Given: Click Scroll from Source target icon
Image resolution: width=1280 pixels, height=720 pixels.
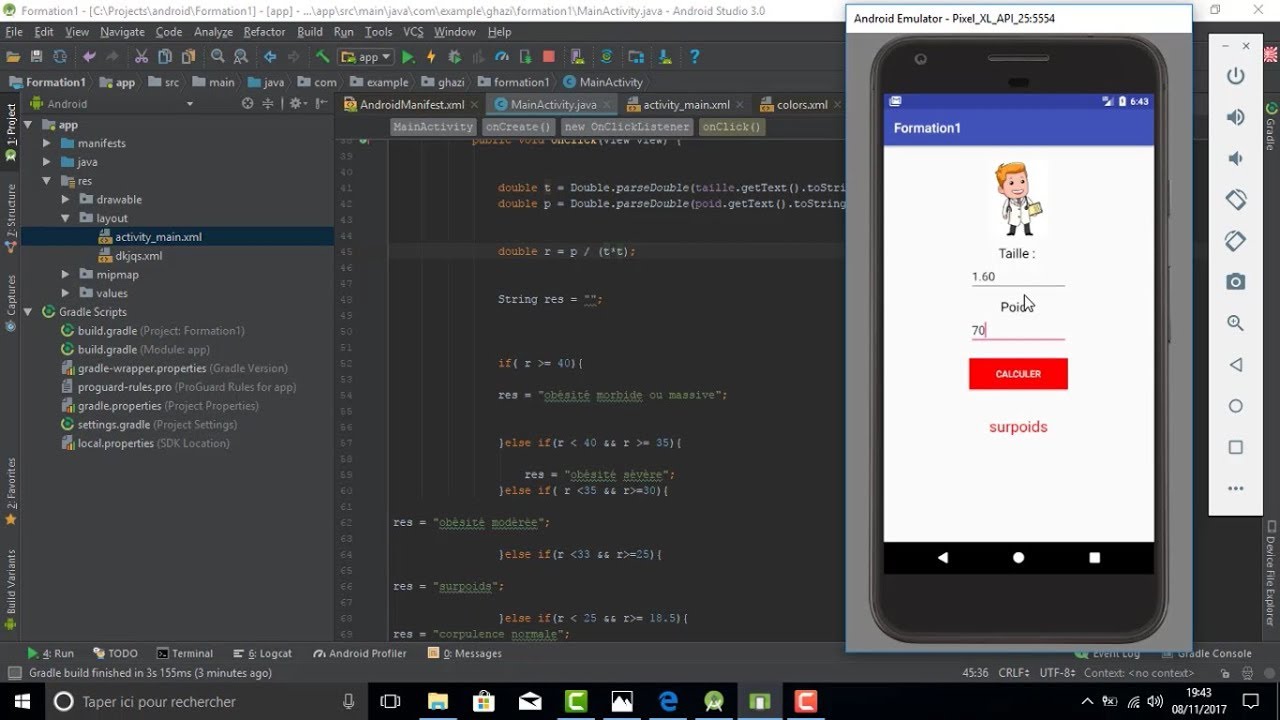Looking at the screenshot, I should [x=248, y=103].
